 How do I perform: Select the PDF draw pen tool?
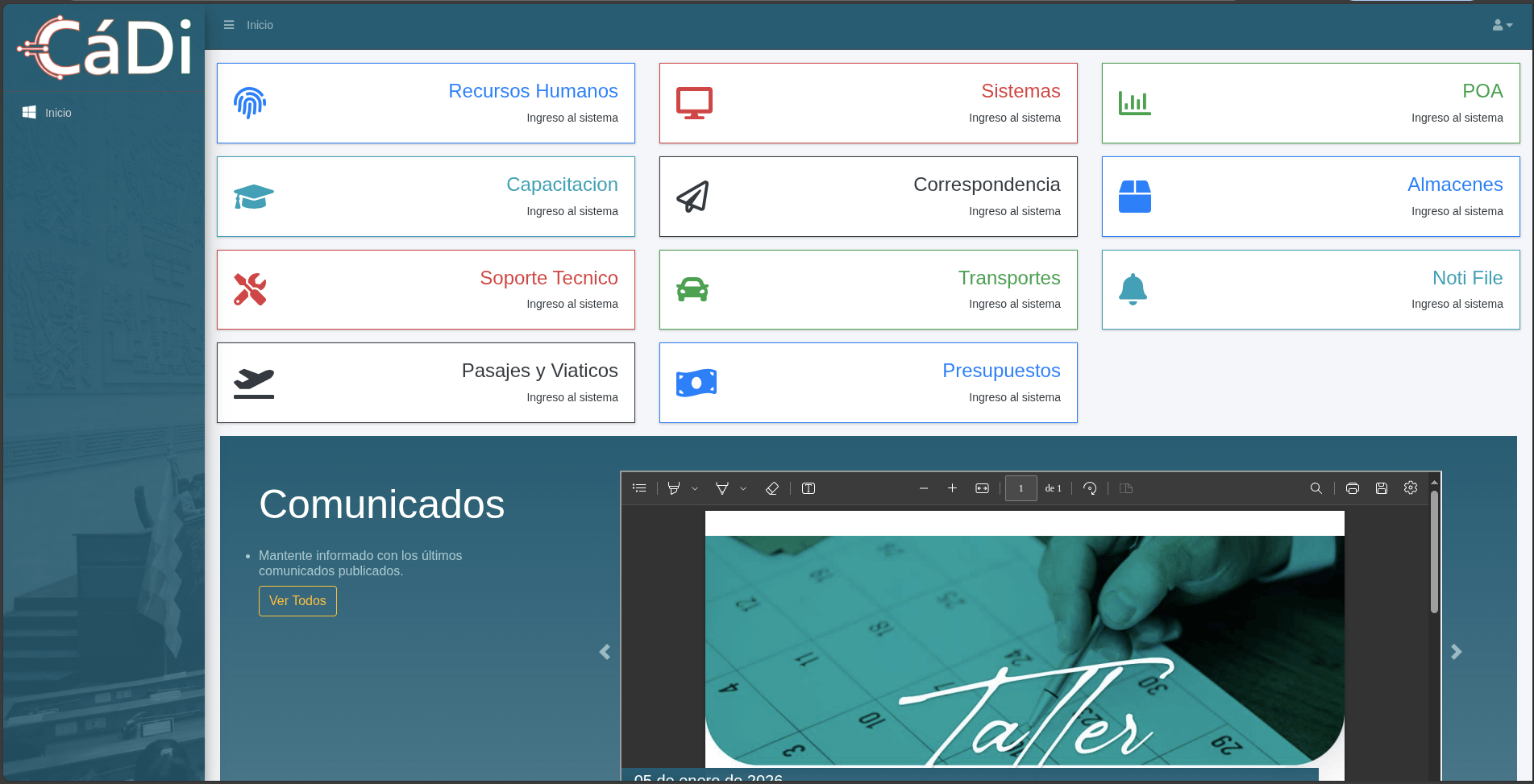pyautogui.click(x=722, y=488)
